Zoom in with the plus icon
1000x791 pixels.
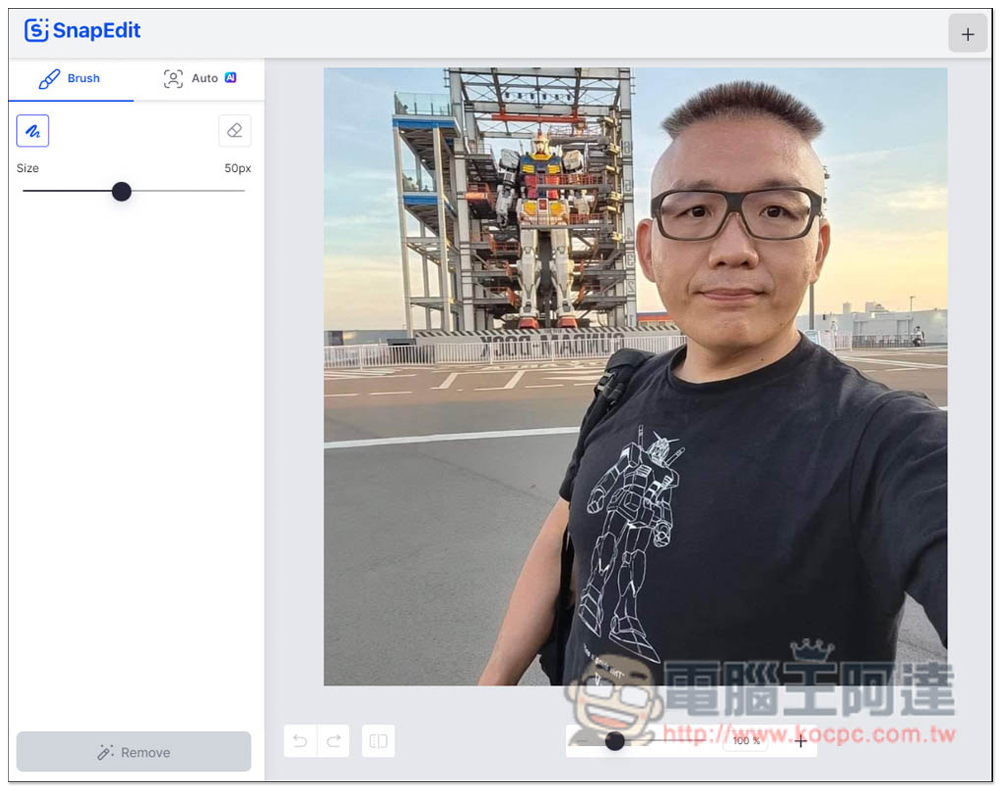(801, 741)
